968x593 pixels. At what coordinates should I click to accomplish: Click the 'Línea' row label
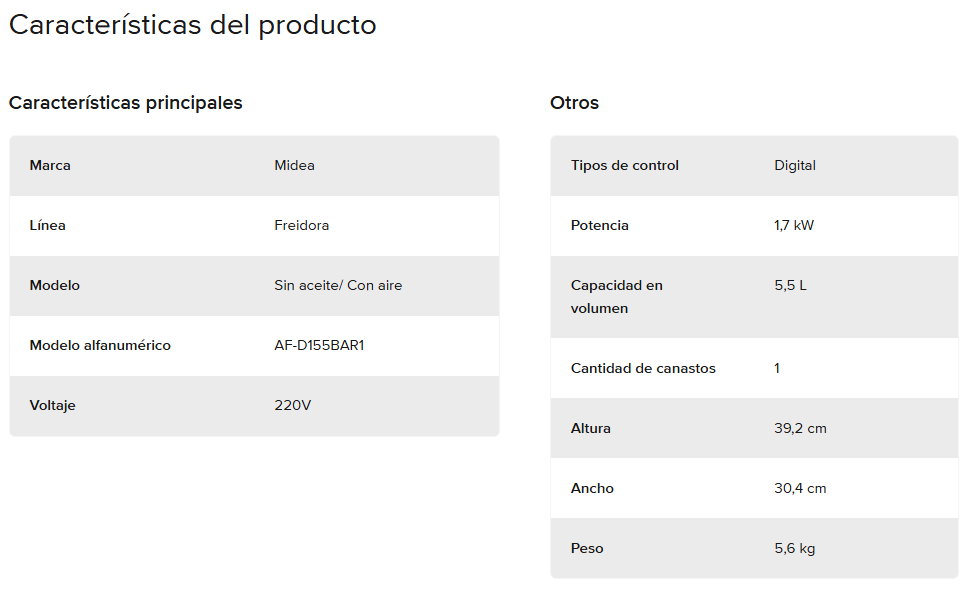click(48, 225)
